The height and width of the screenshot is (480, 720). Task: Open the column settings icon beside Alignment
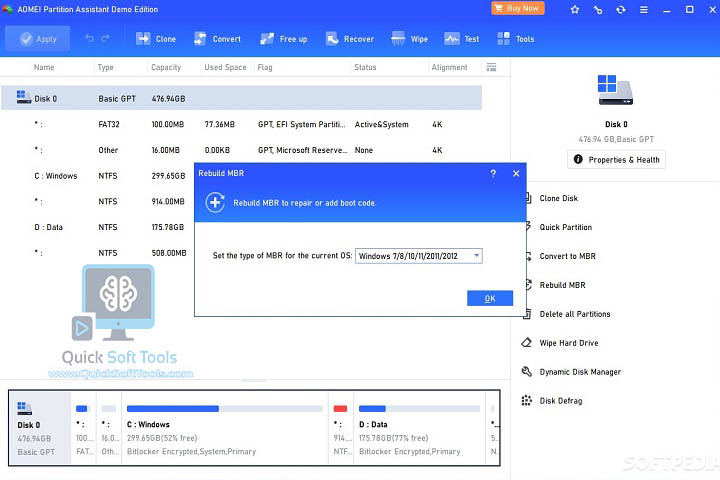[x=491, y=67]
